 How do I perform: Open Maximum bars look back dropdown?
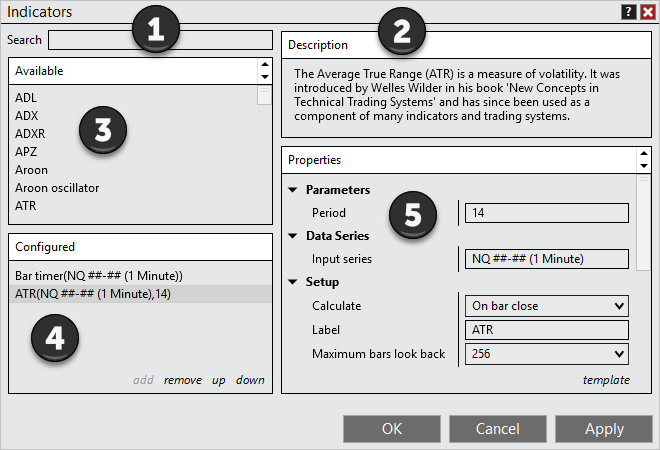pos(546,354)
